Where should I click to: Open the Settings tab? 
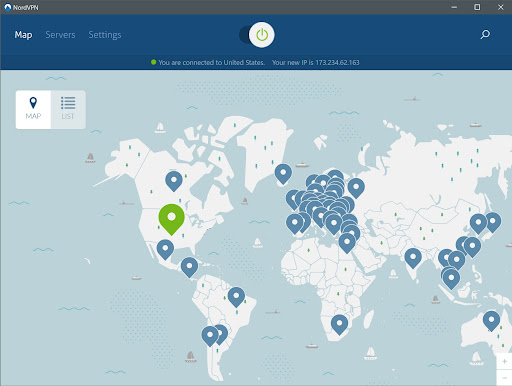click(x=105, y=35)
